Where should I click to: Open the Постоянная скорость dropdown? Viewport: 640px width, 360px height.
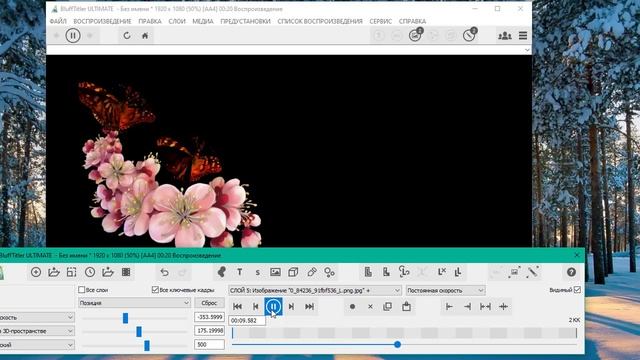click(445, 290)
